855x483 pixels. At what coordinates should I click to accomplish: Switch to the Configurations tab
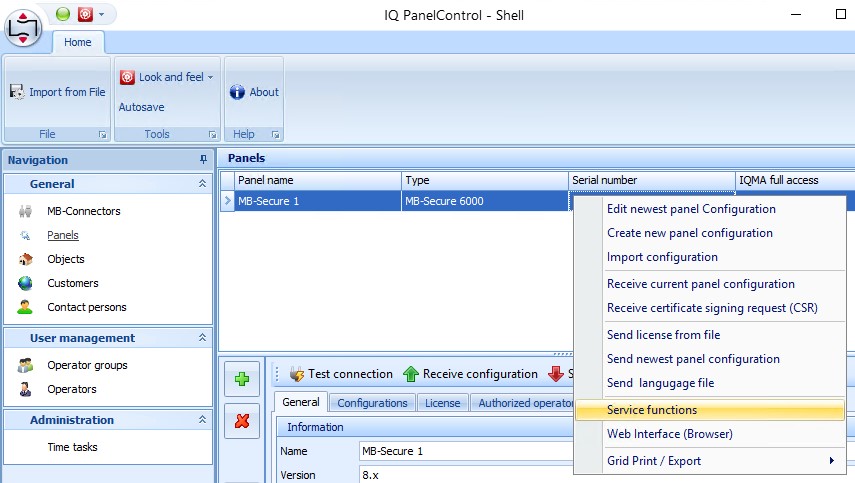[x=372, y=403]
